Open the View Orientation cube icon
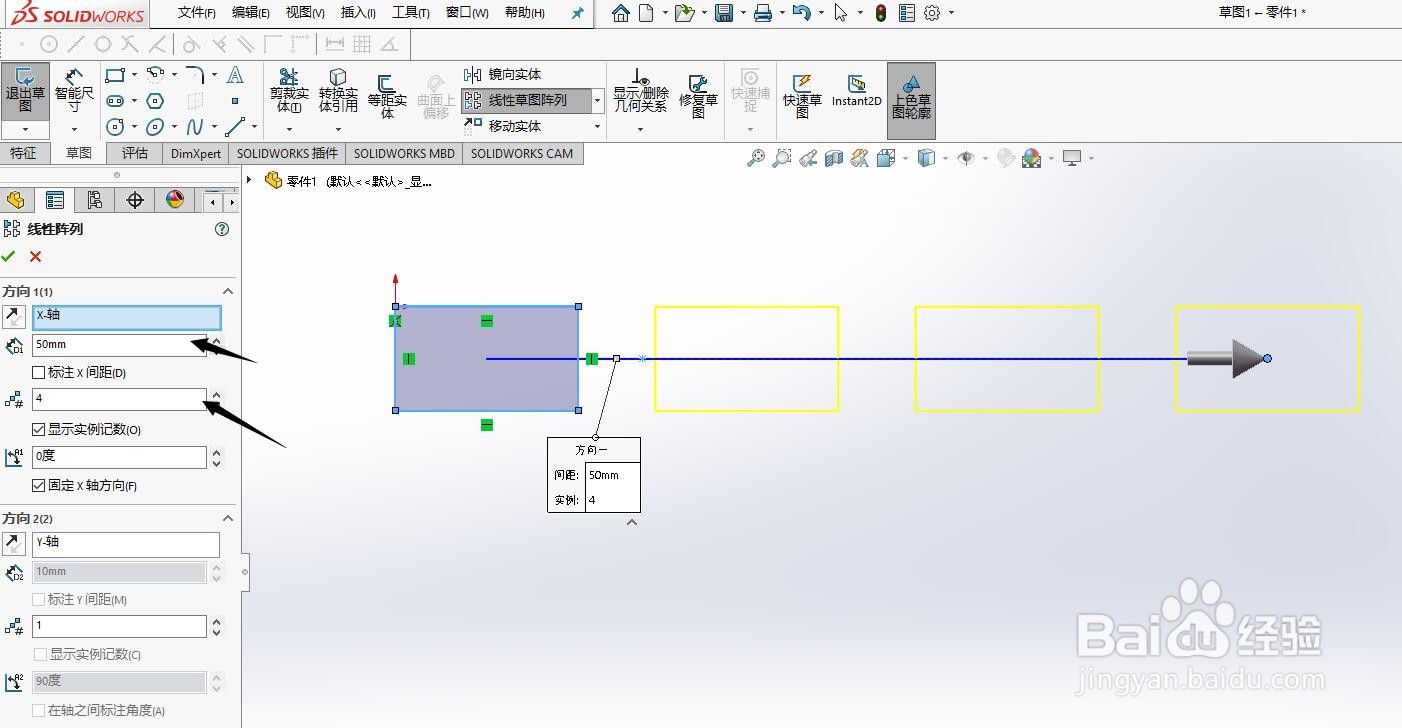This screenshot has width=1402, height=728. 886,158
